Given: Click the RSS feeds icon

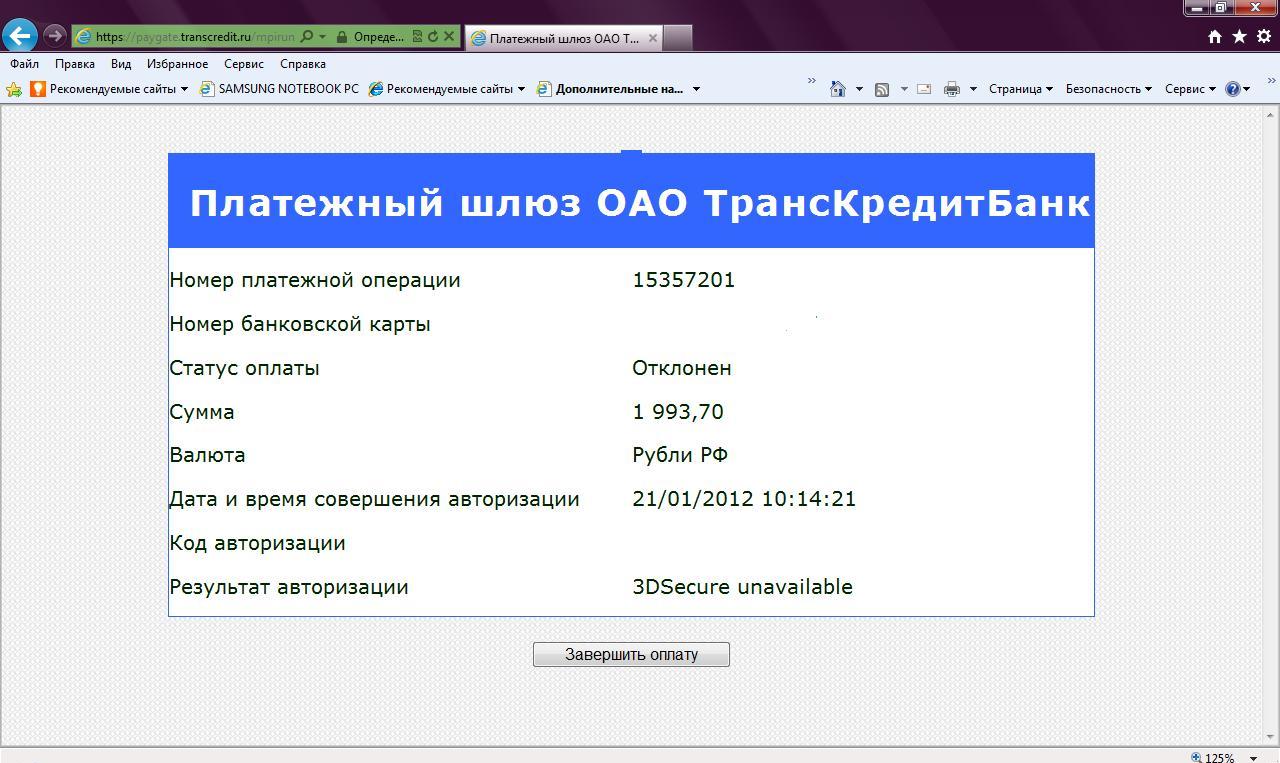Looking at the screenshot, I should (x=882, y=89).
